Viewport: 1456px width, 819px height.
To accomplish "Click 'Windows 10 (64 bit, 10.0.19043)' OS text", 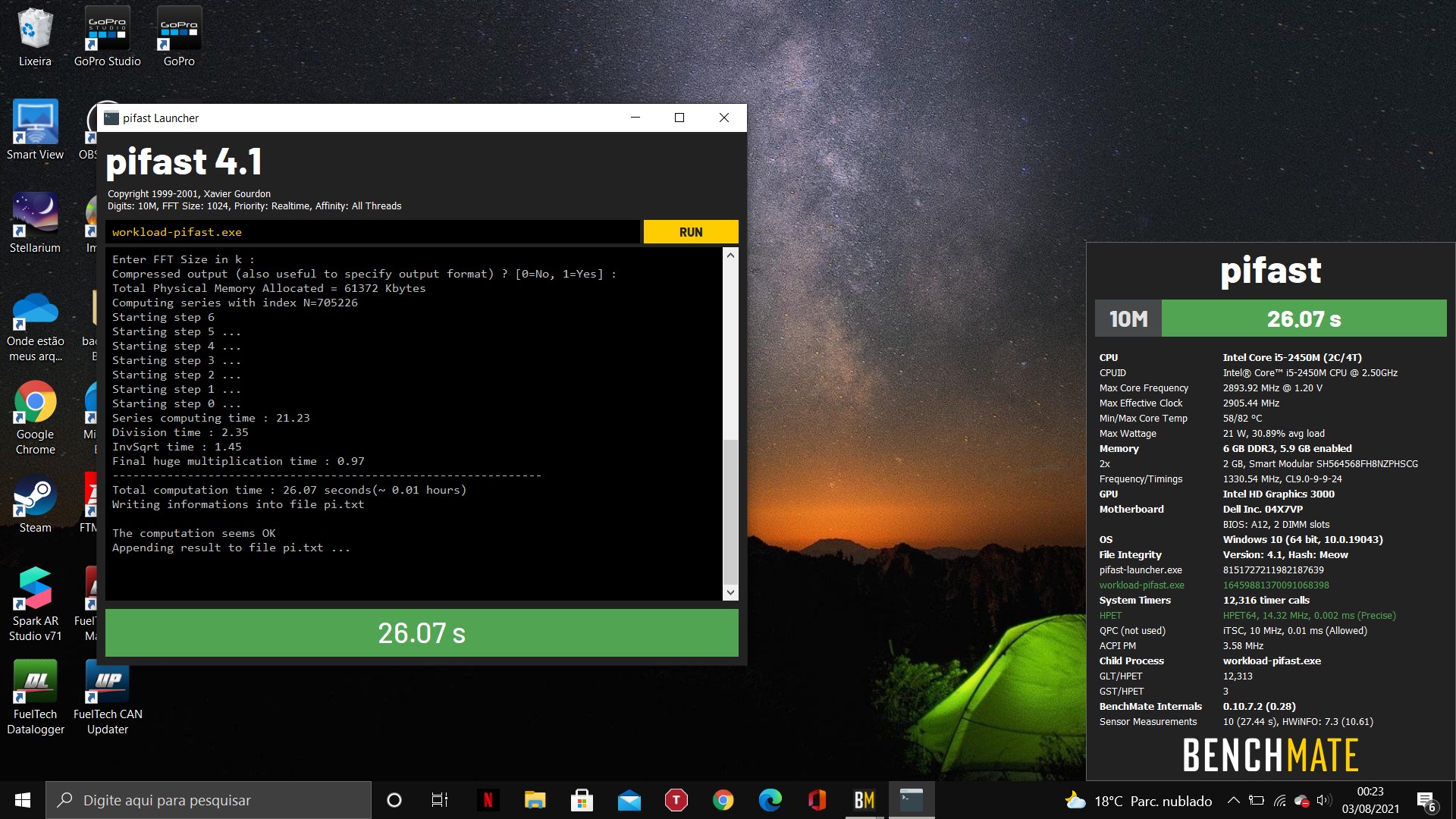I will pos(1303,539).
